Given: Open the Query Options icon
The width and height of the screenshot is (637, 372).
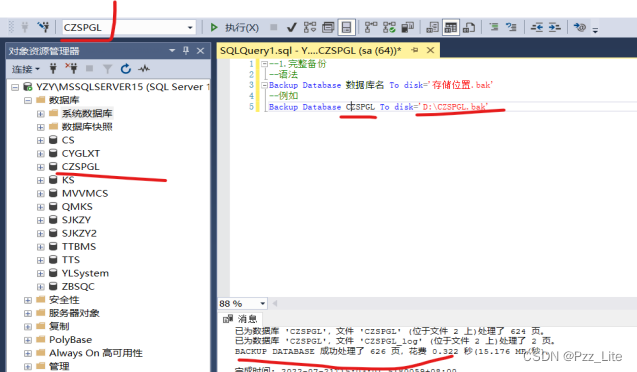Looking at the screenshot, I should (x=328, y=28).
